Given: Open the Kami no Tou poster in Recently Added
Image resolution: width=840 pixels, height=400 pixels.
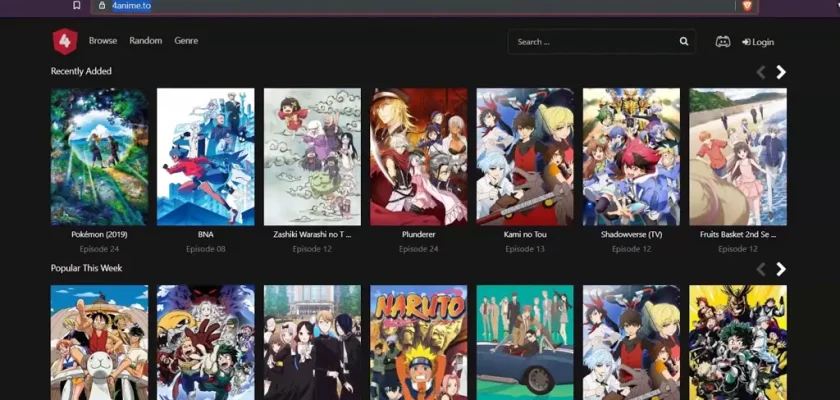Looking at the screenshot, I should tap(525, 157).
